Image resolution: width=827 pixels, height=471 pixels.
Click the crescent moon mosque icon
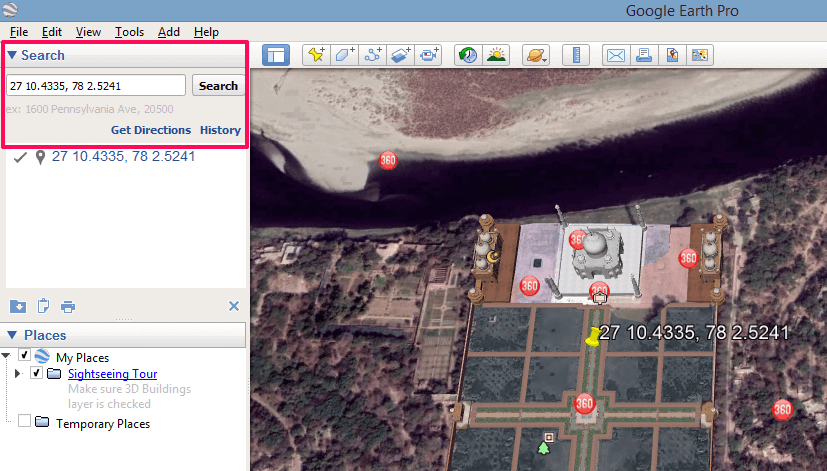(493, 257)
